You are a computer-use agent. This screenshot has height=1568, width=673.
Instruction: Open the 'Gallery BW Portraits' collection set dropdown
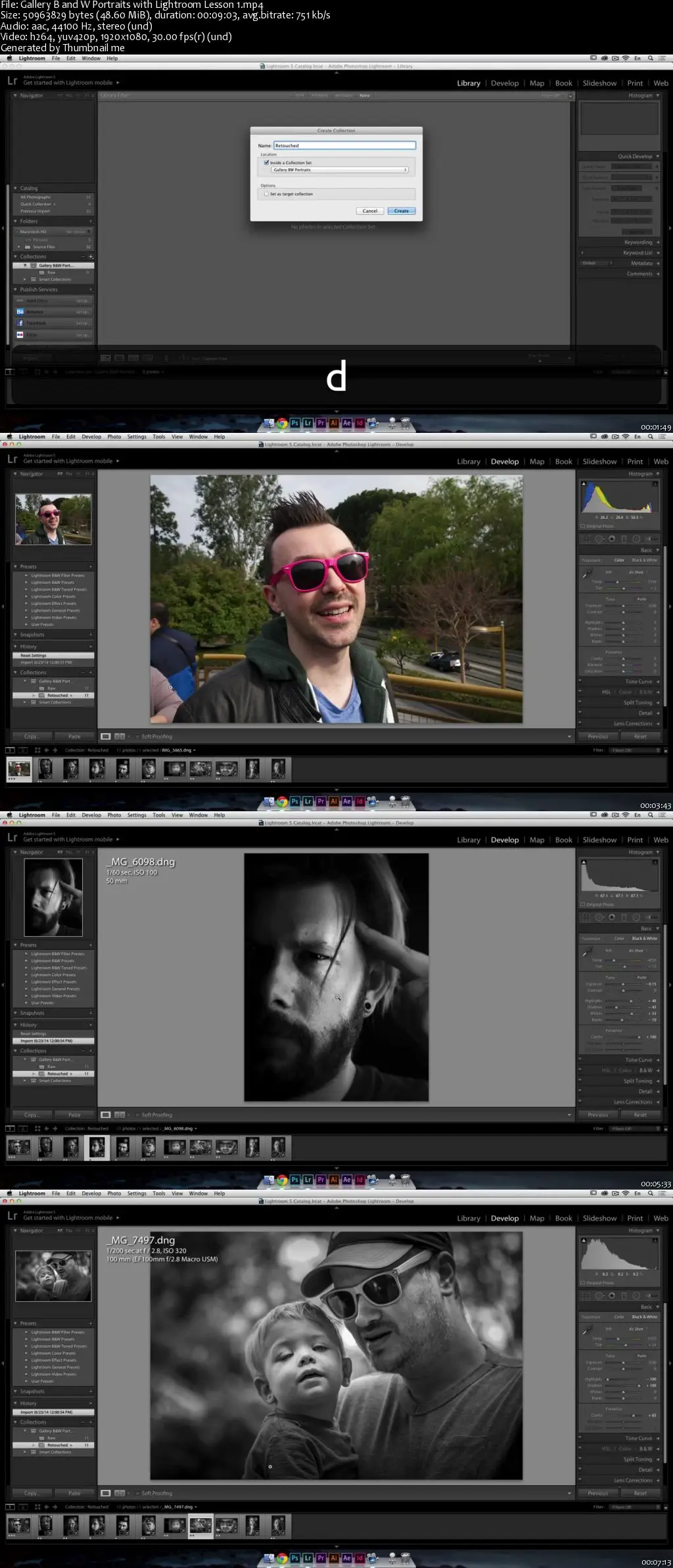point(340,169)
